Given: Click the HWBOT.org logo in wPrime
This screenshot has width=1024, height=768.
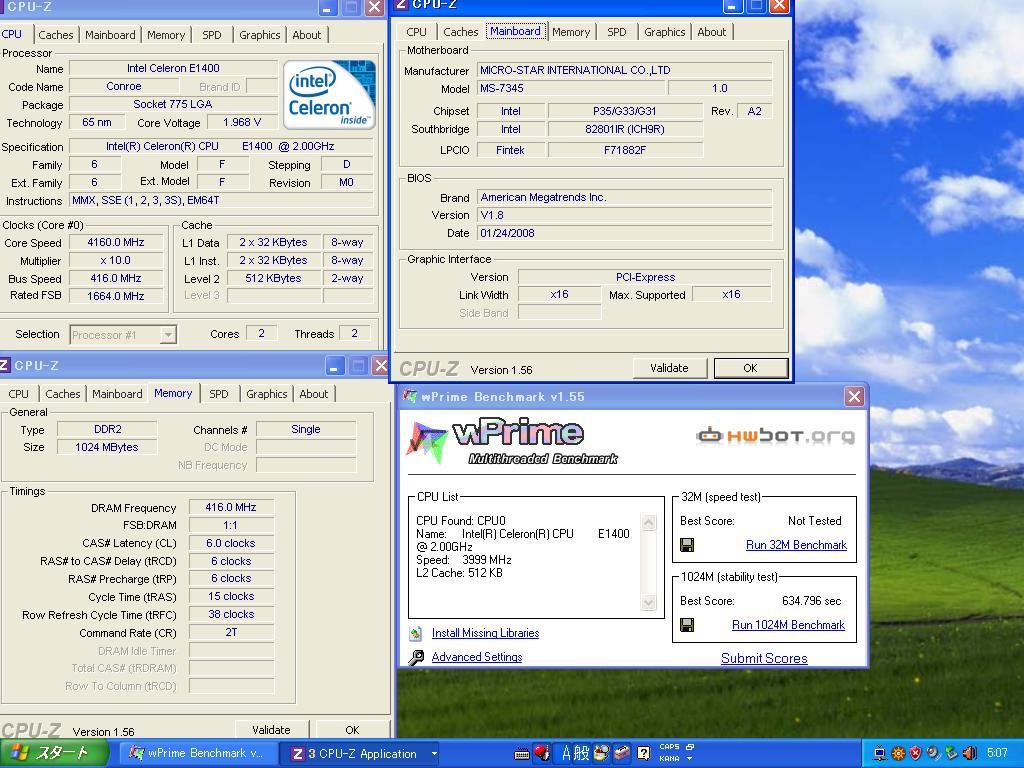Looking at the screenshot, I should (775, 436).
